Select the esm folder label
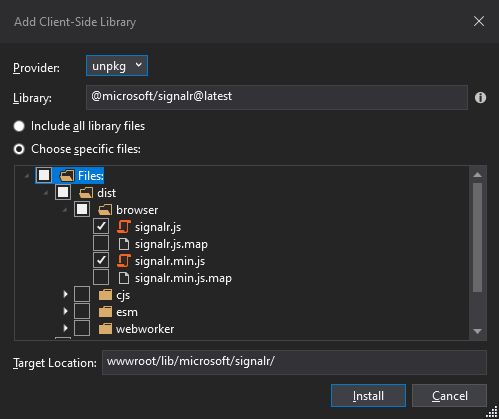 click(x=127, y=312)
